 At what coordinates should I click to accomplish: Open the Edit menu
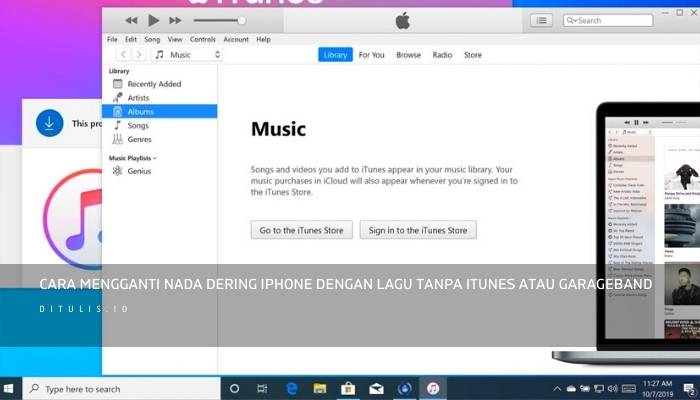(131, 39)
